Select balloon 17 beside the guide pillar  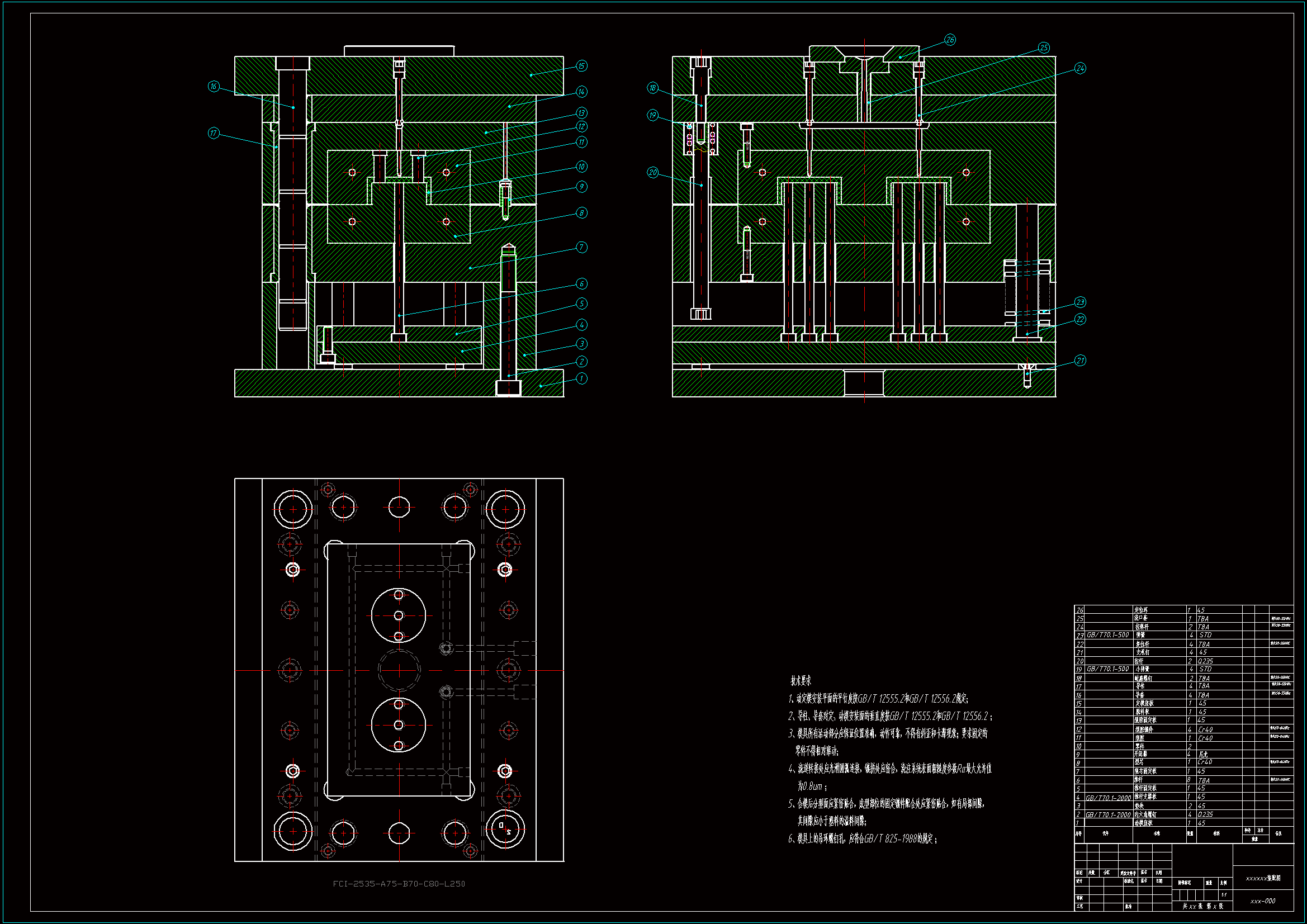[x=214, y=133]
